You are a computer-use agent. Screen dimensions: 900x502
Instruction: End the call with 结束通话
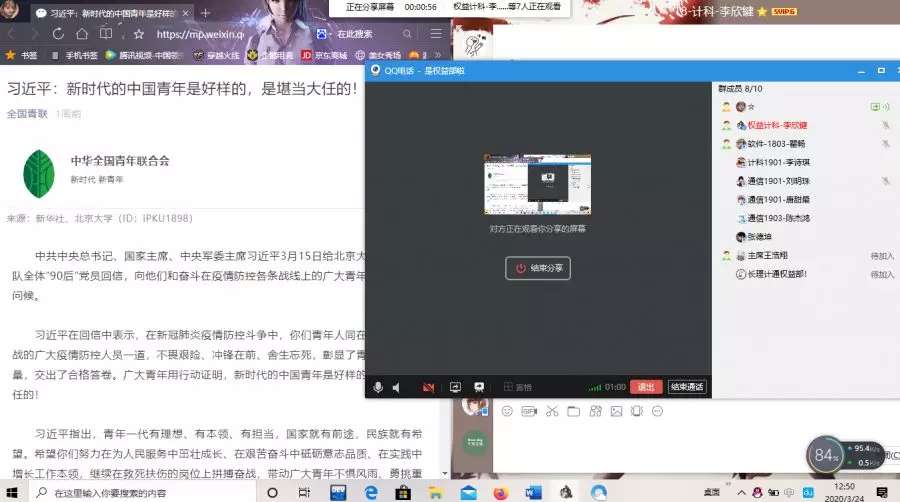[686, 387]
